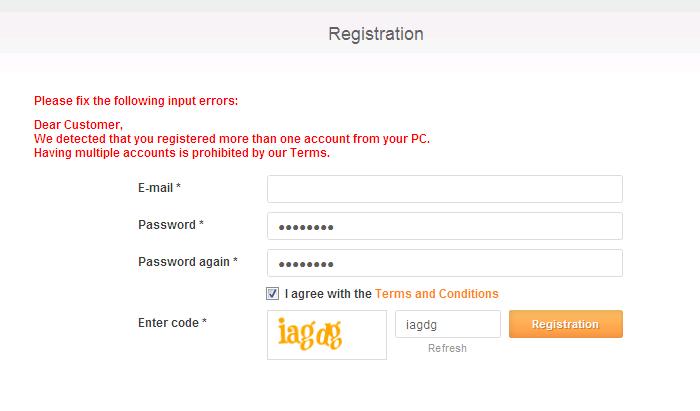Uncheck the agree with Terms checkbox
The width and height of the screenshot is (700, 411).
273,294
